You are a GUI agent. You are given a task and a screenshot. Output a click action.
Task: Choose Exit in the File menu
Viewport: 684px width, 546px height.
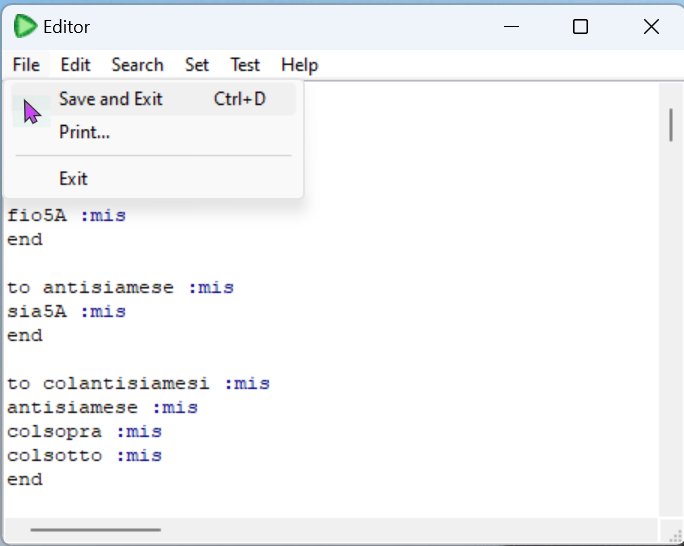coord(153,179)
